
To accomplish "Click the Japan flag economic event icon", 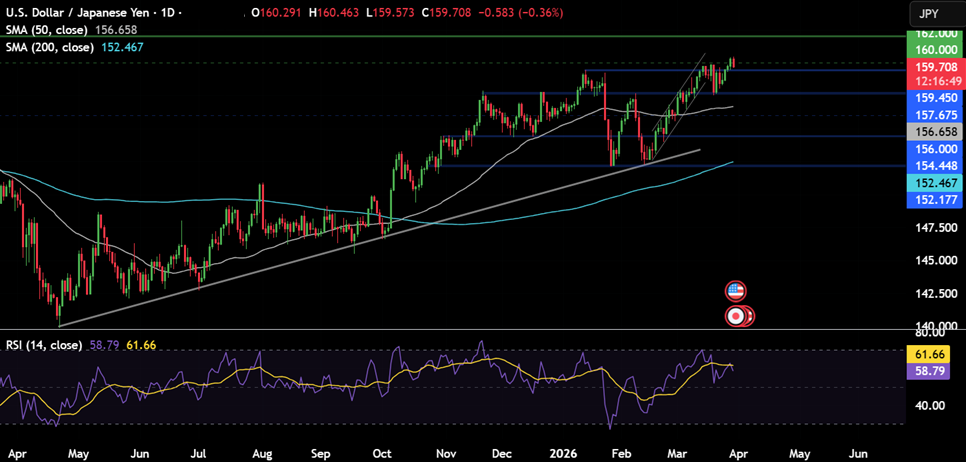I will pos(737,315).
